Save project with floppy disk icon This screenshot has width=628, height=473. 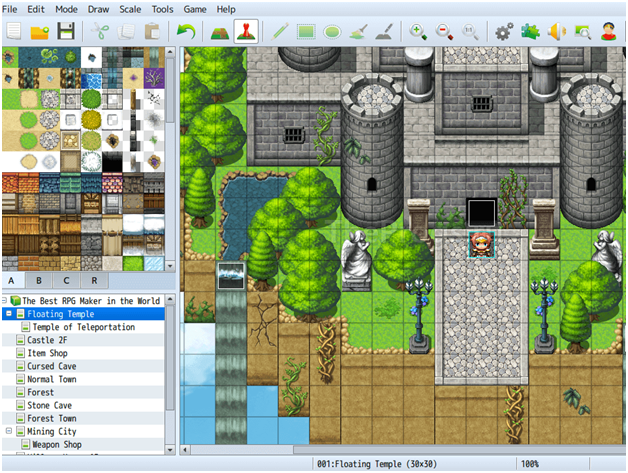(66, 31)
